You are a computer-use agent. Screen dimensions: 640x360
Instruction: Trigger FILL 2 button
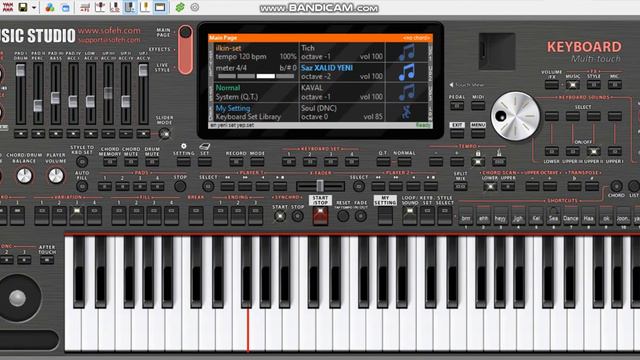tap(136, 216)
